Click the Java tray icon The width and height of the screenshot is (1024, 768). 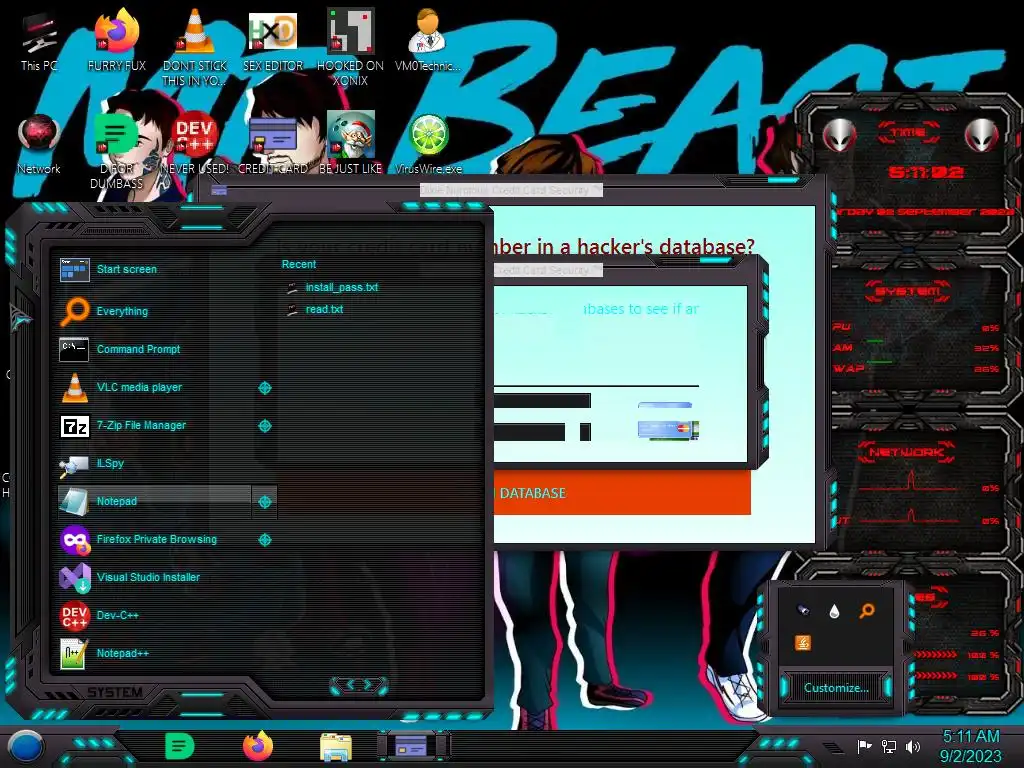tap(803, 643)
